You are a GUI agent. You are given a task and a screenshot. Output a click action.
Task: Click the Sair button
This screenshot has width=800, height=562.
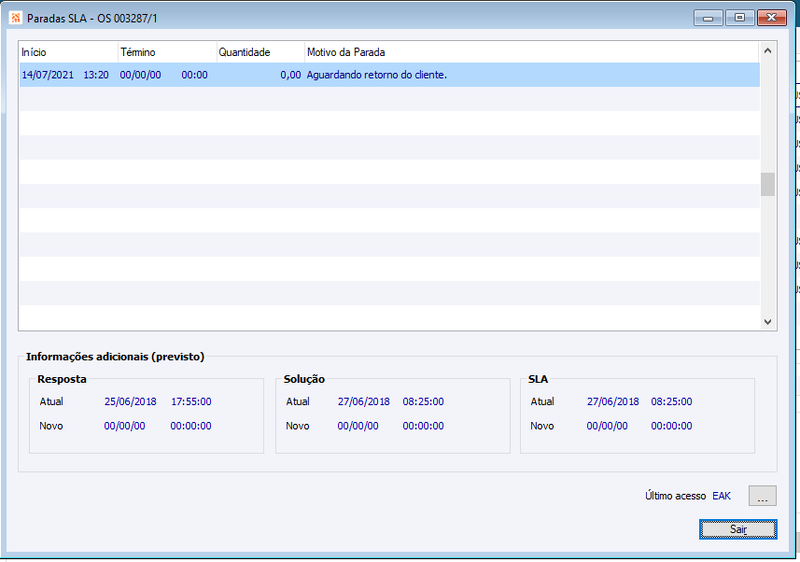pos(738,529)
